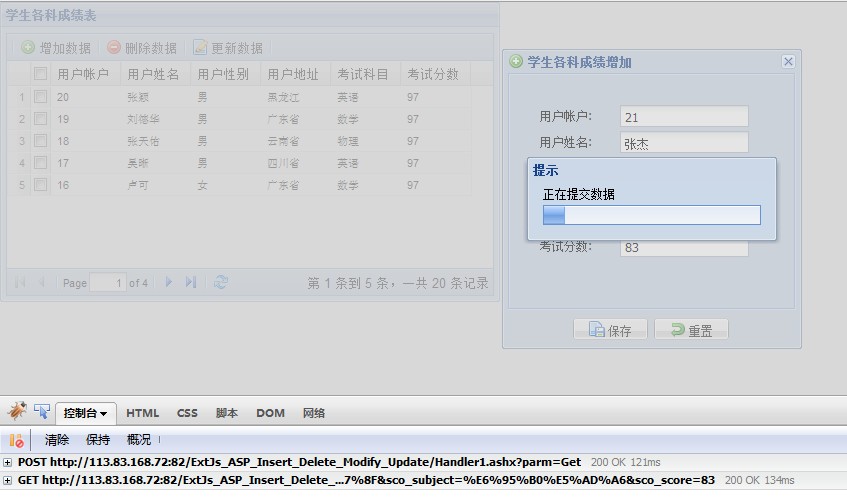
Task: Sort by 考试科目 column header
Action: pyautogui.click(x=366, y=74)
